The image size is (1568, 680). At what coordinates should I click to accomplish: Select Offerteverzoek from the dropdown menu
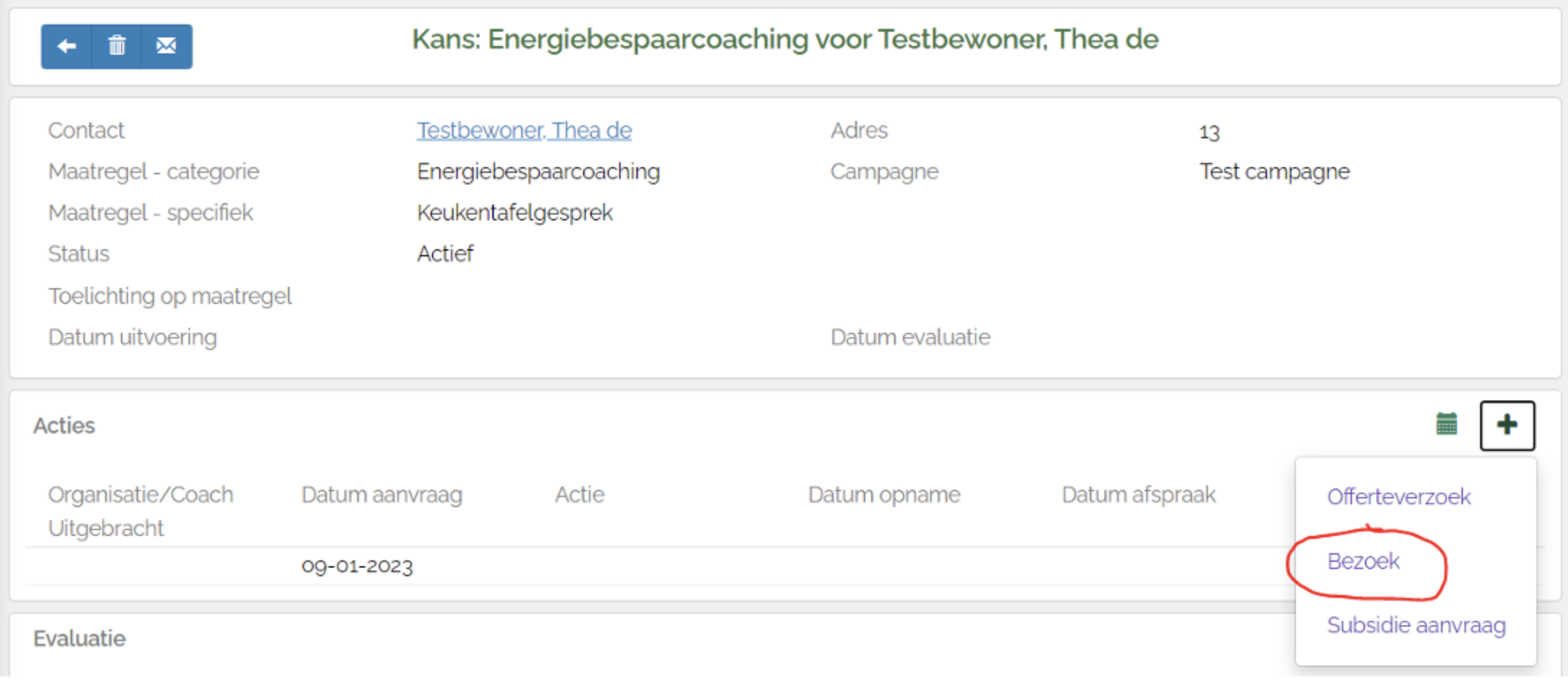tap(1398, 496)
